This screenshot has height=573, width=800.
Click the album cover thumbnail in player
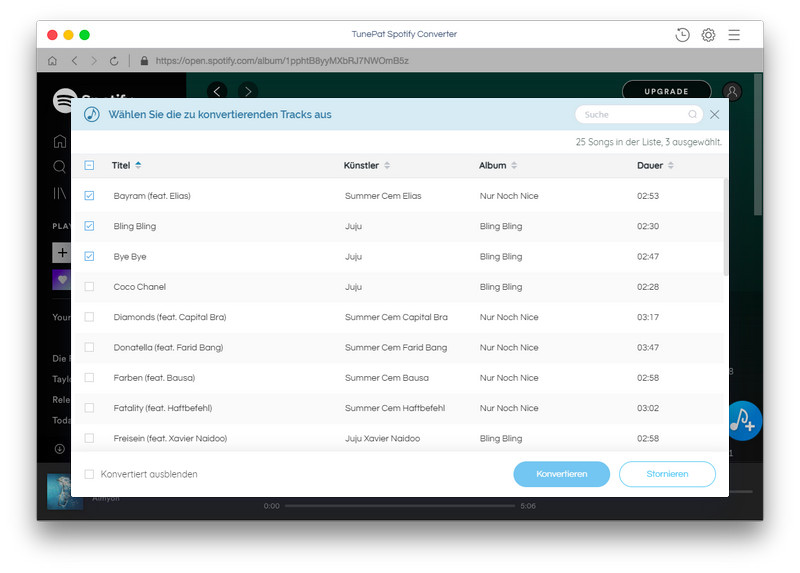pyautogui.click(x=65, y=491)
